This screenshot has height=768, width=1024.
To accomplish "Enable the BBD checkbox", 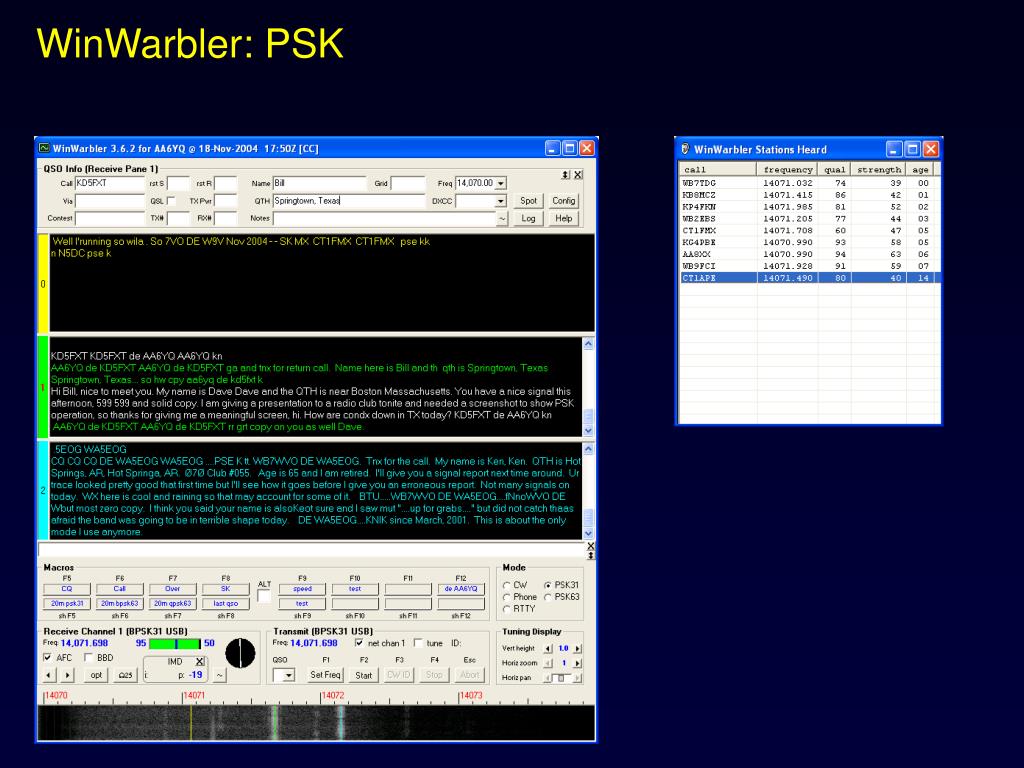I will (88, 658).
